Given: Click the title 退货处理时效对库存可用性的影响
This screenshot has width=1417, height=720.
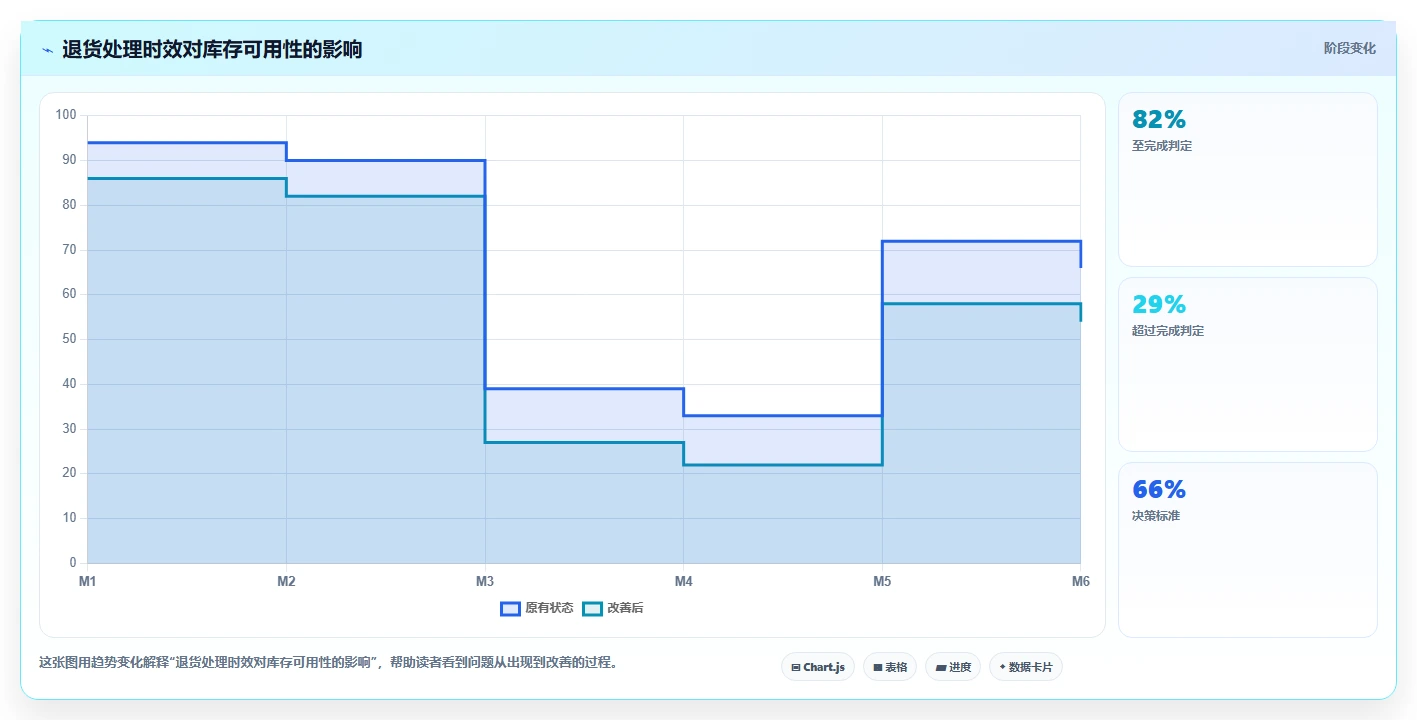Looking at the screenshot, I should click(212, 50).
